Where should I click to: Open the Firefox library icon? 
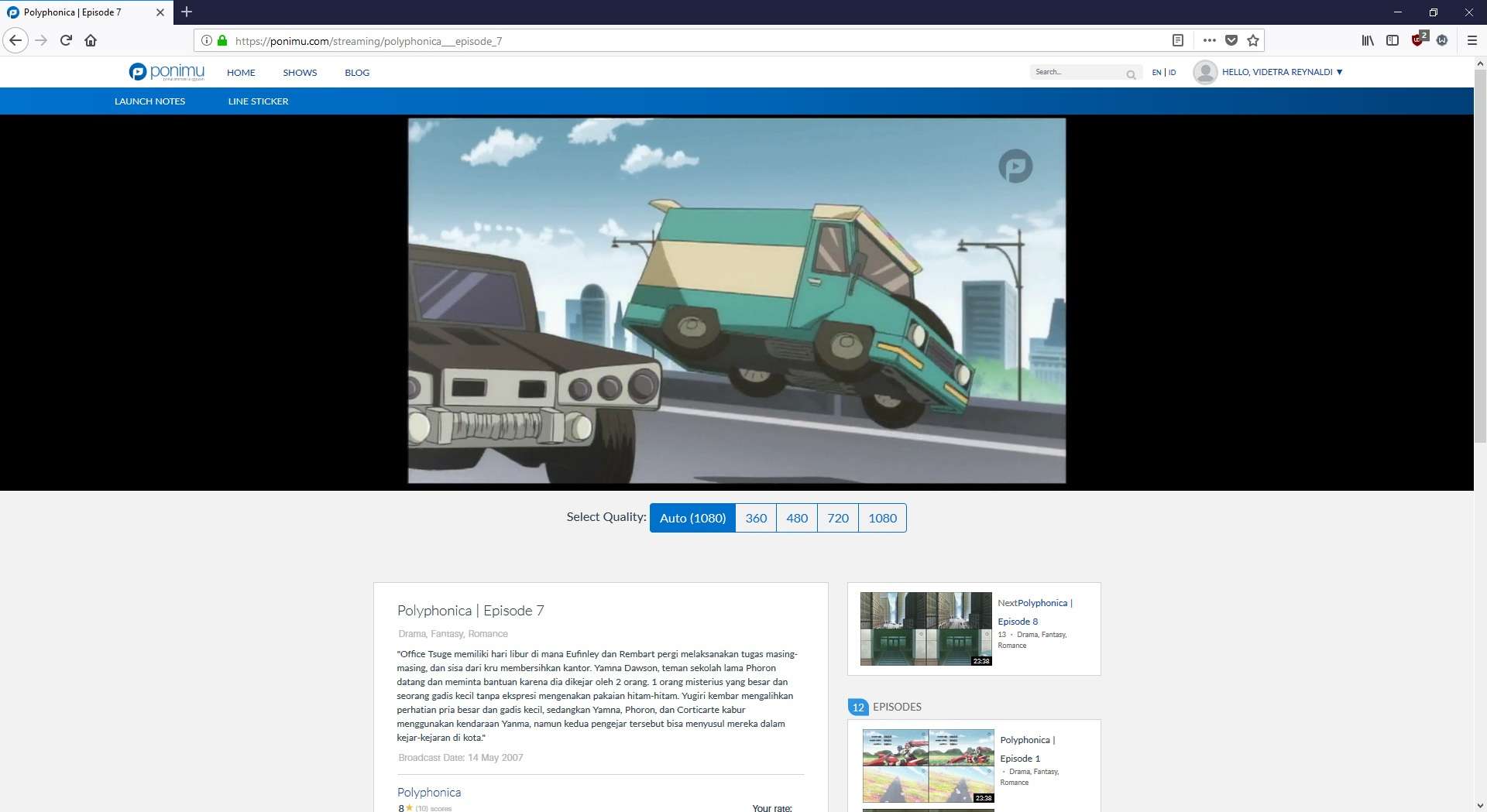(x=1368, y=40)
